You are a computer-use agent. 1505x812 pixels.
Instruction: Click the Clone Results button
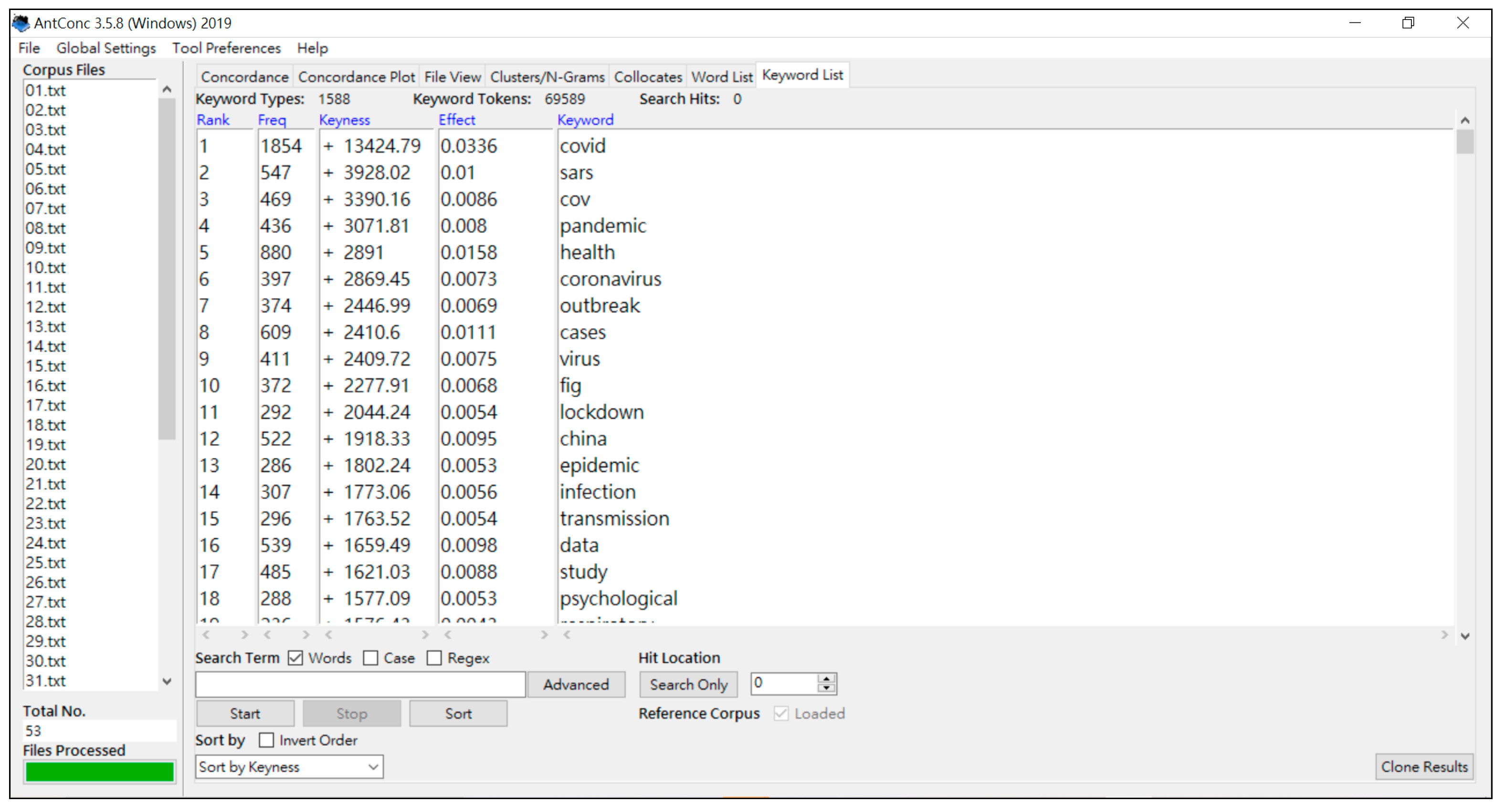tap(1424, 767)
